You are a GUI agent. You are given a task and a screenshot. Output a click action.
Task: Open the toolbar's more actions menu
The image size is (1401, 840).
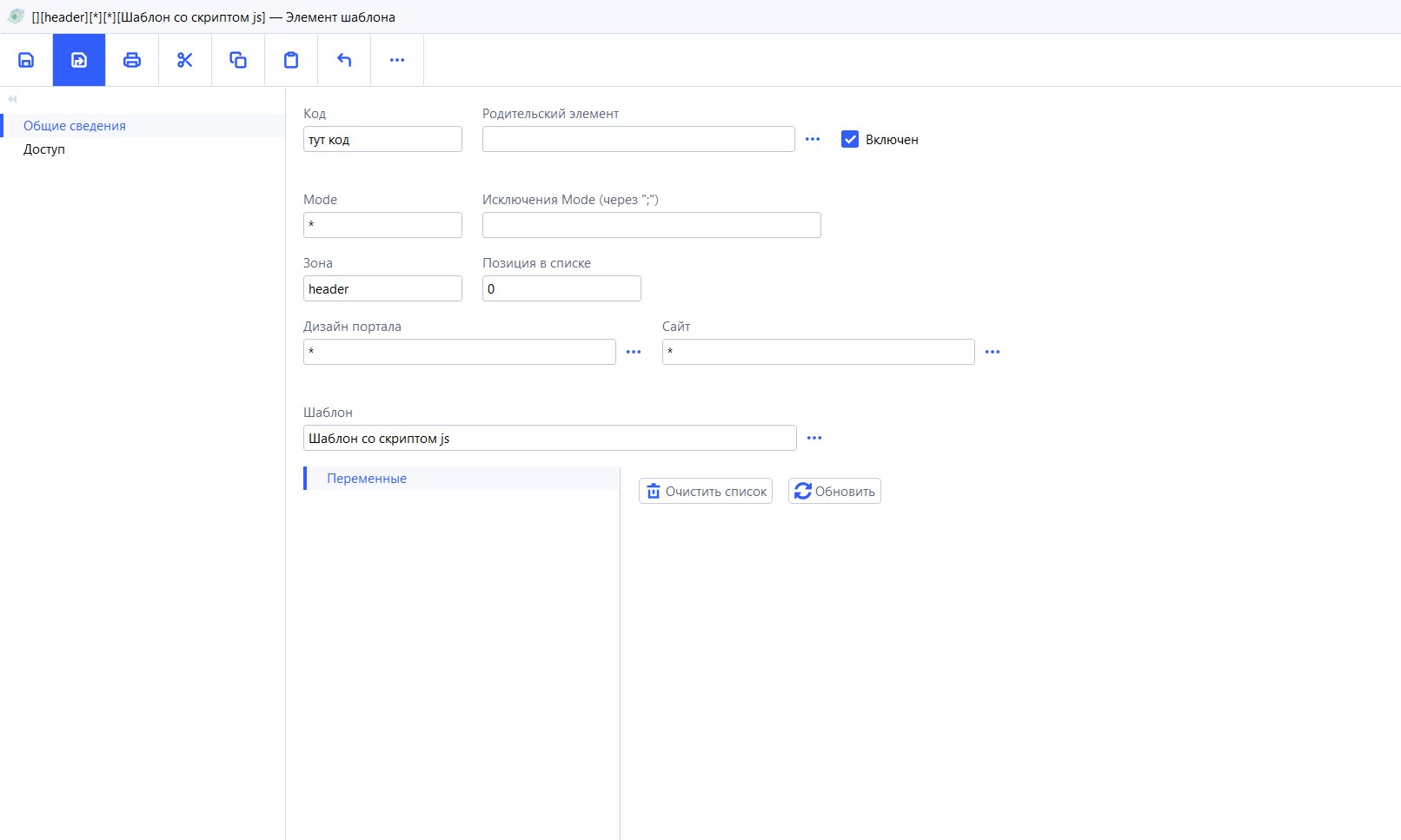[397, 60]
